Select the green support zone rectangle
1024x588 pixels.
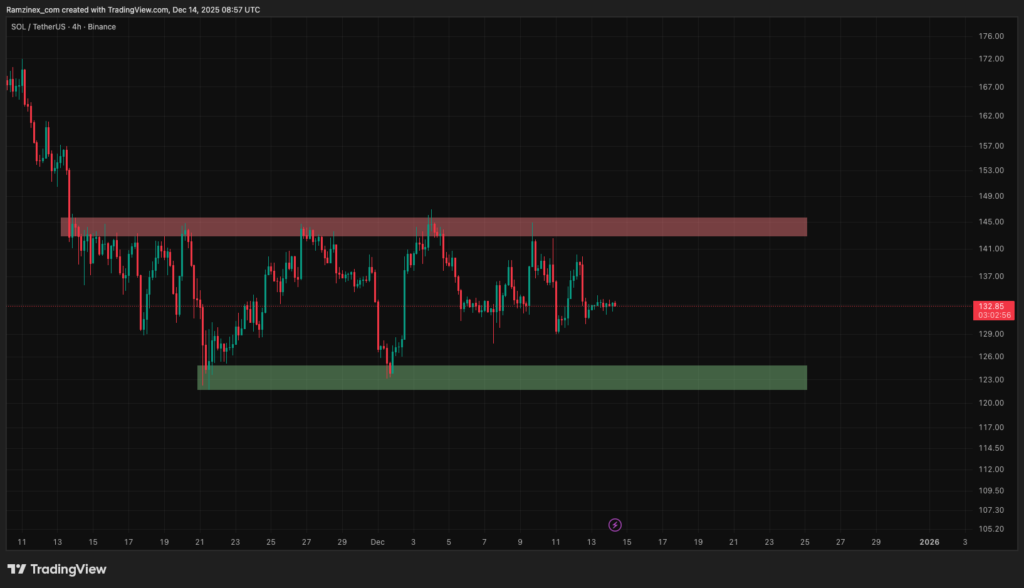pos(501,377)
